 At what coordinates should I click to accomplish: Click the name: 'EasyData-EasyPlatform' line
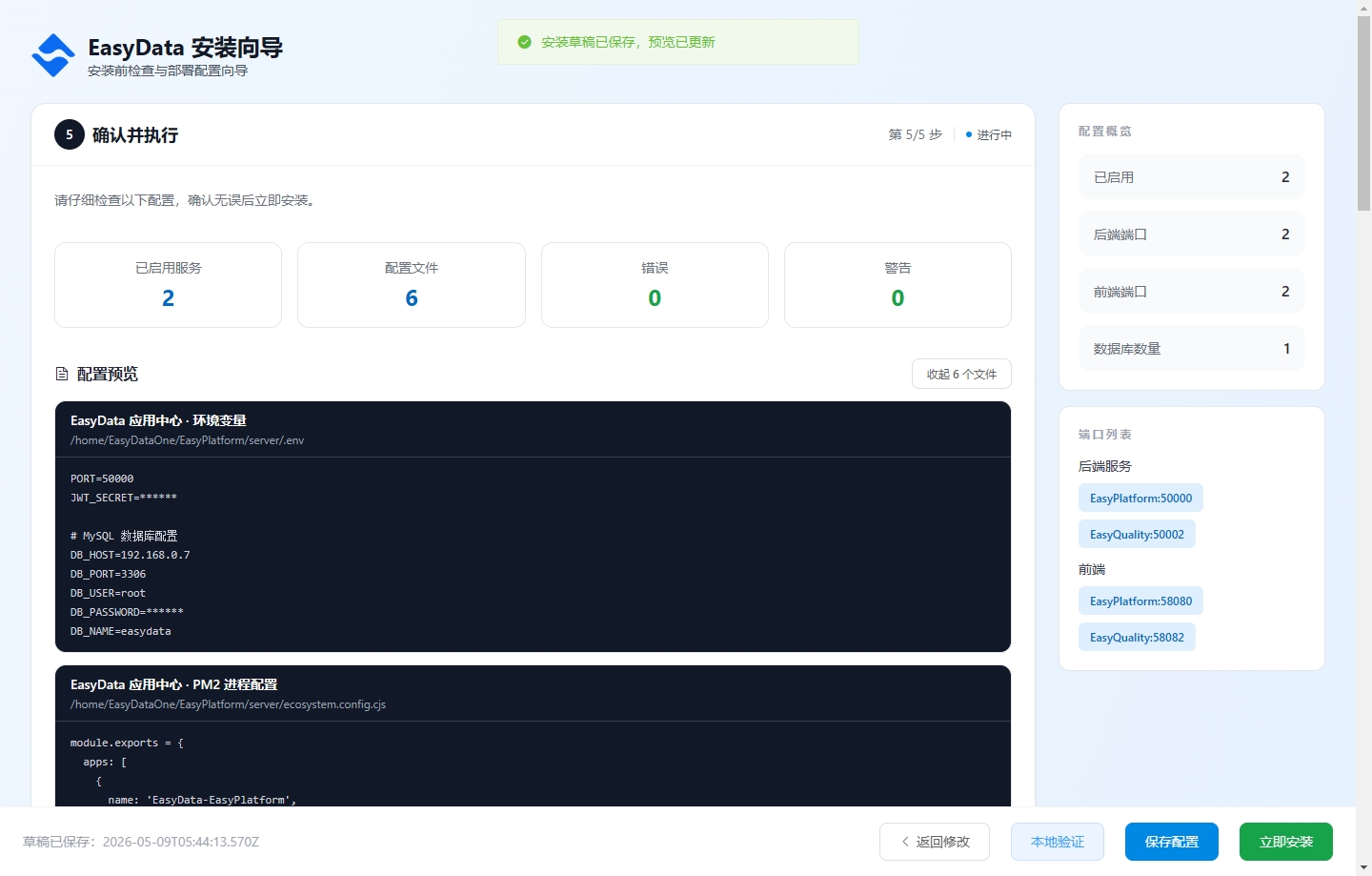202,800
